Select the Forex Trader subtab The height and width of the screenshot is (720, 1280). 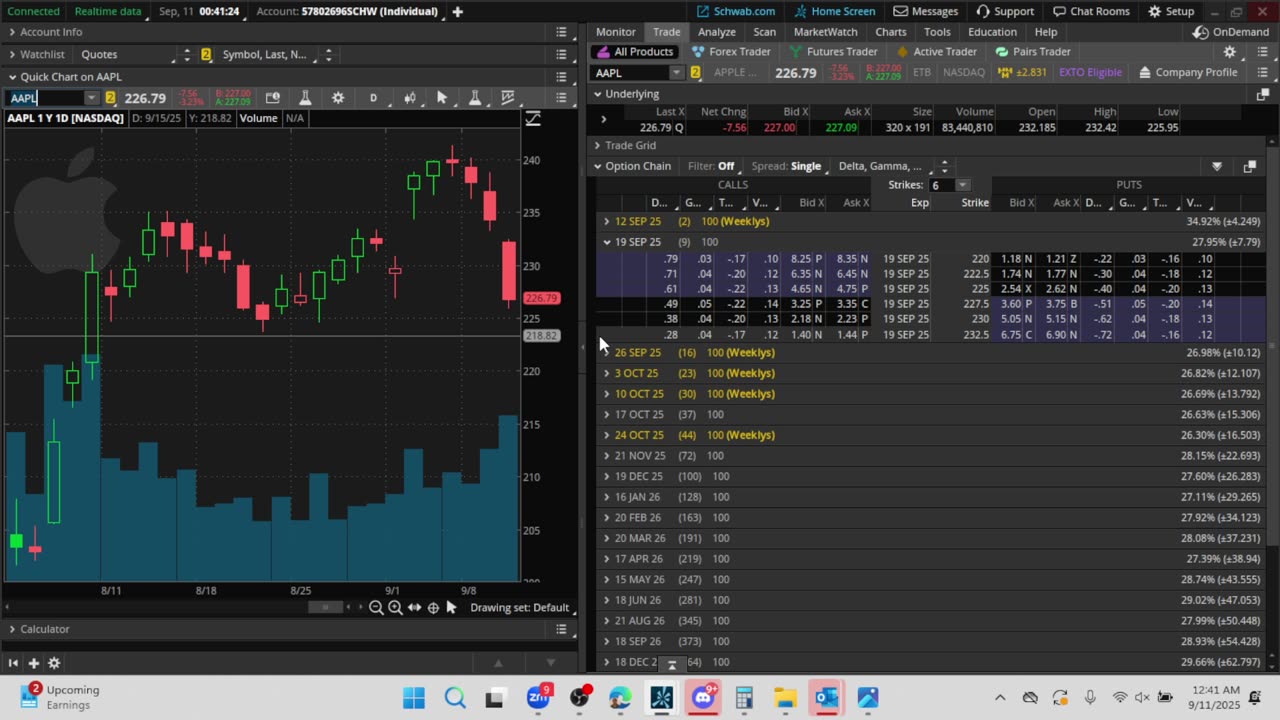[732, 52]
